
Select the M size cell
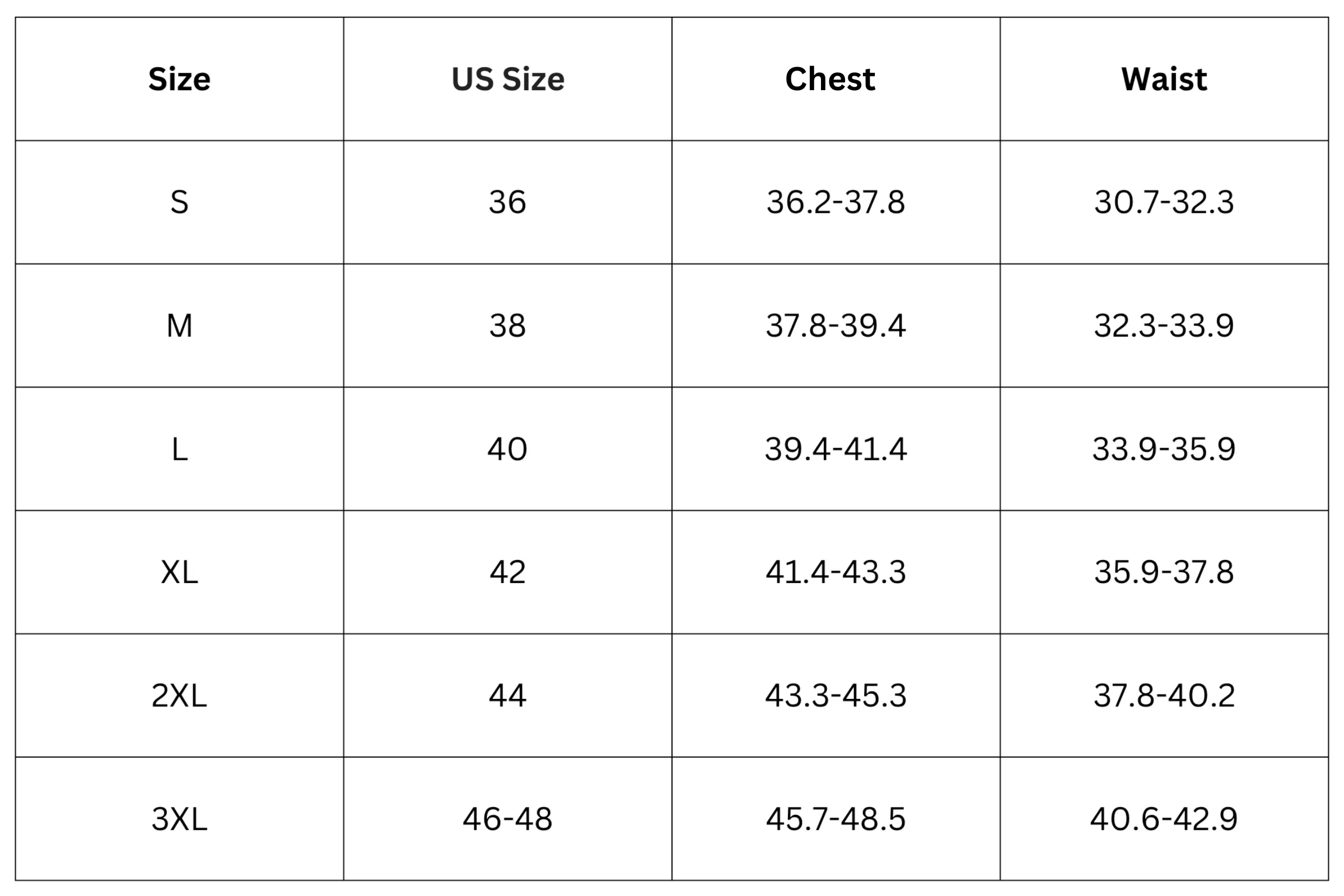pos(179,326)
